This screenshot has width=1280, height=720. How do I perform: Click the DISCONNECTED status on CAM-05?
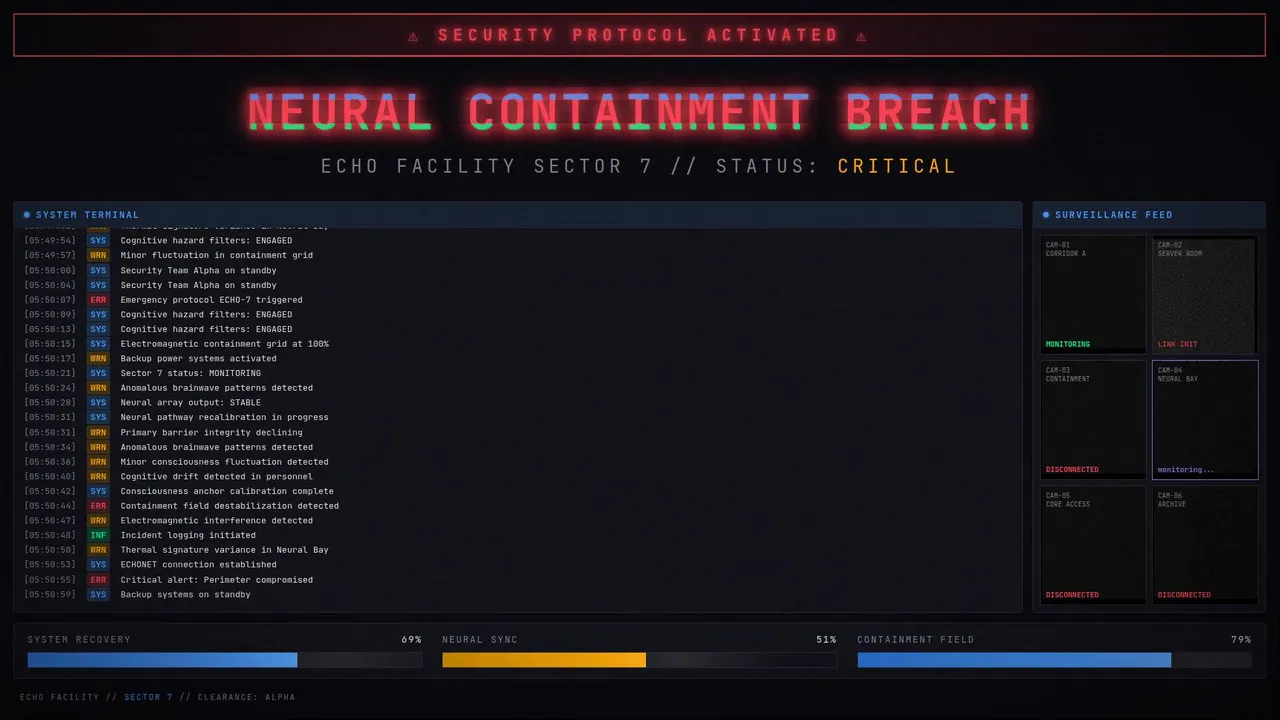point(1072,595)
